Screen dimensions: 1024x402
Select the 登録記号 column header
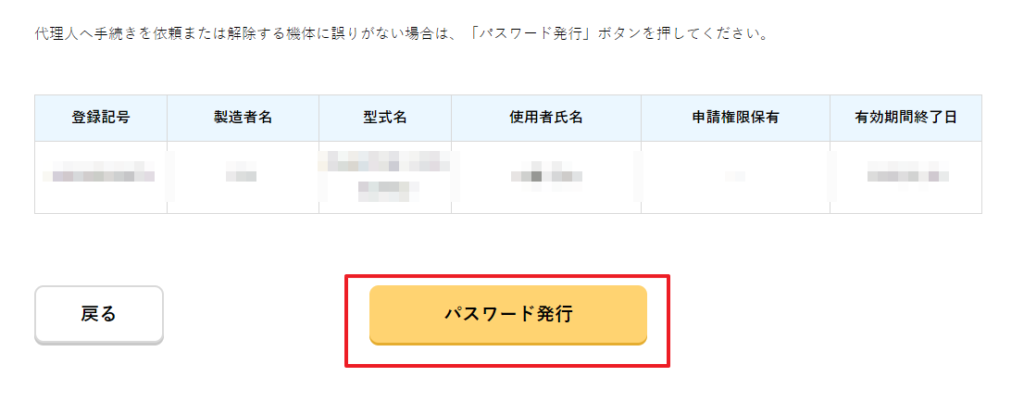[x=101, y=118]
